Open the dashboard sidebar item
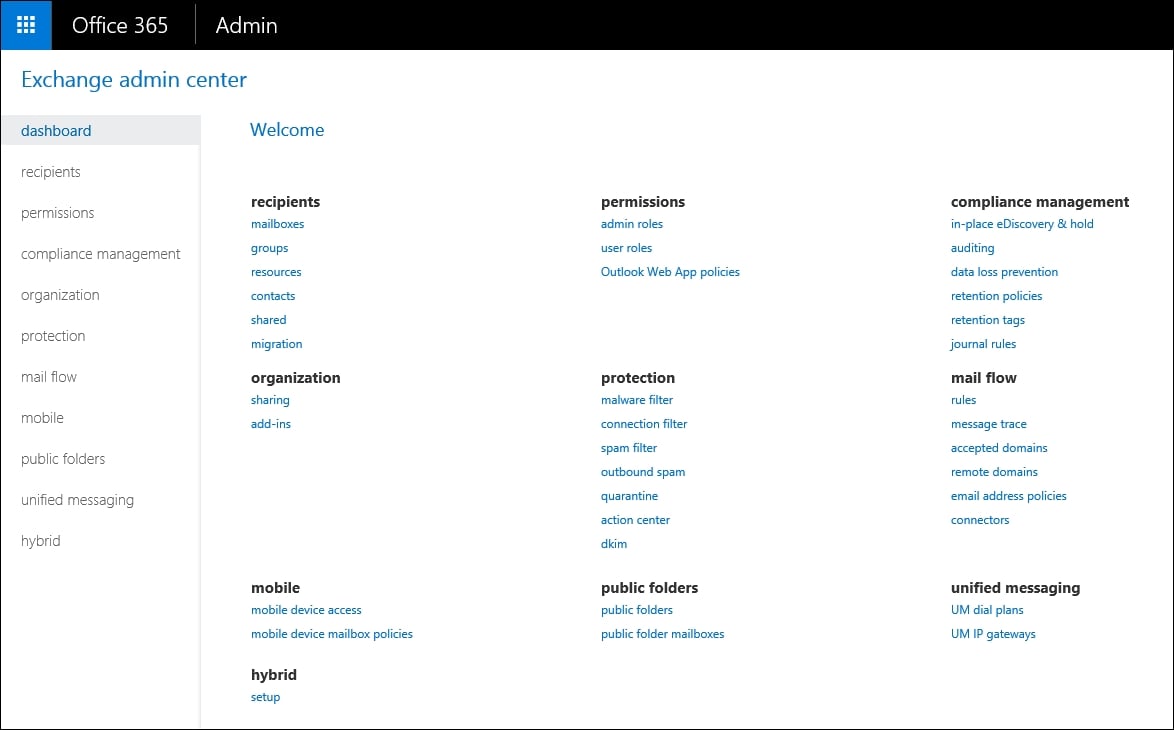This screenshot has width=1174, height=730. (56, 131)
